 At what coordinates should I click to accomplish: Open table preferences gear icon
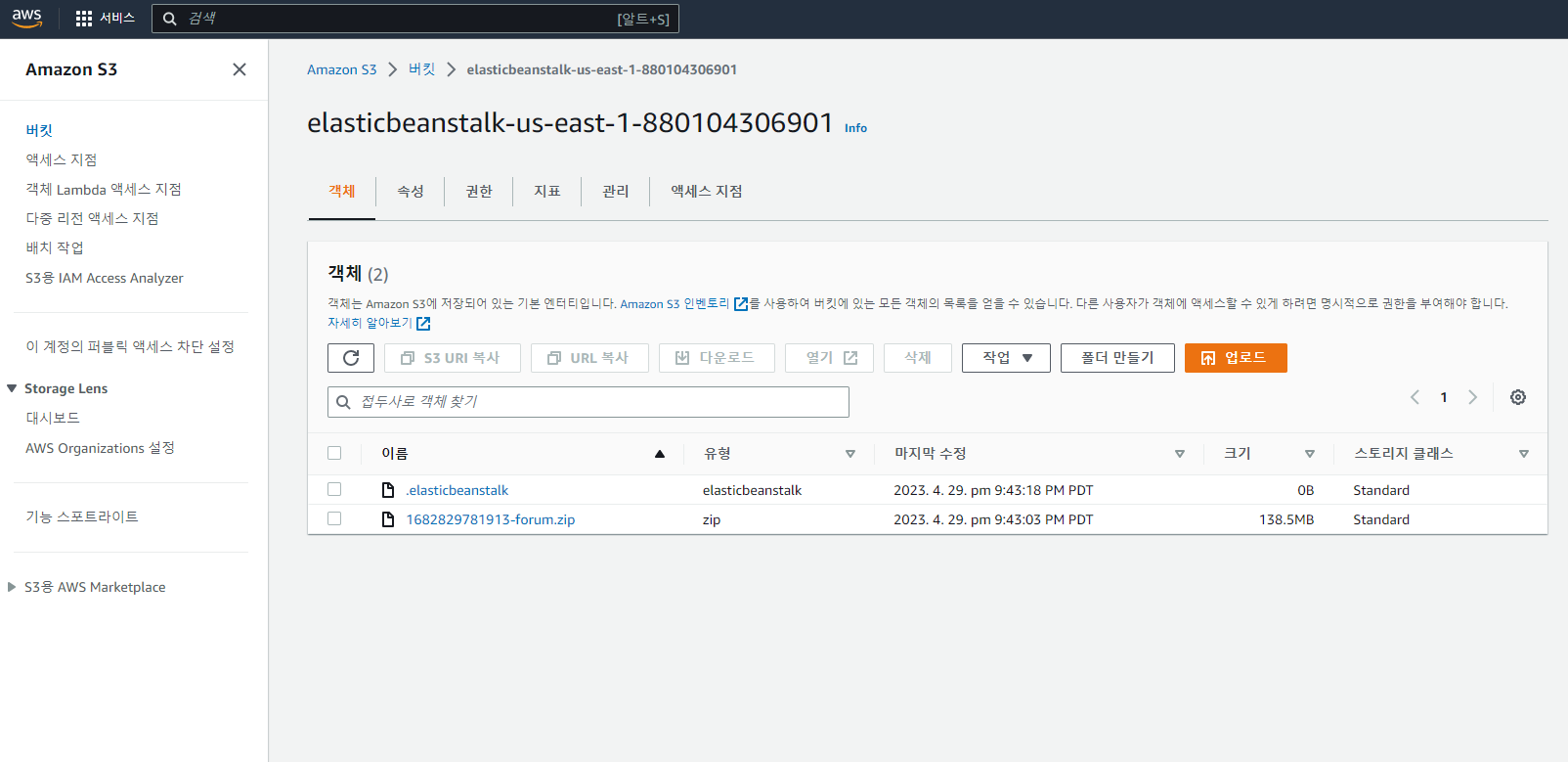click(1518, 397)
